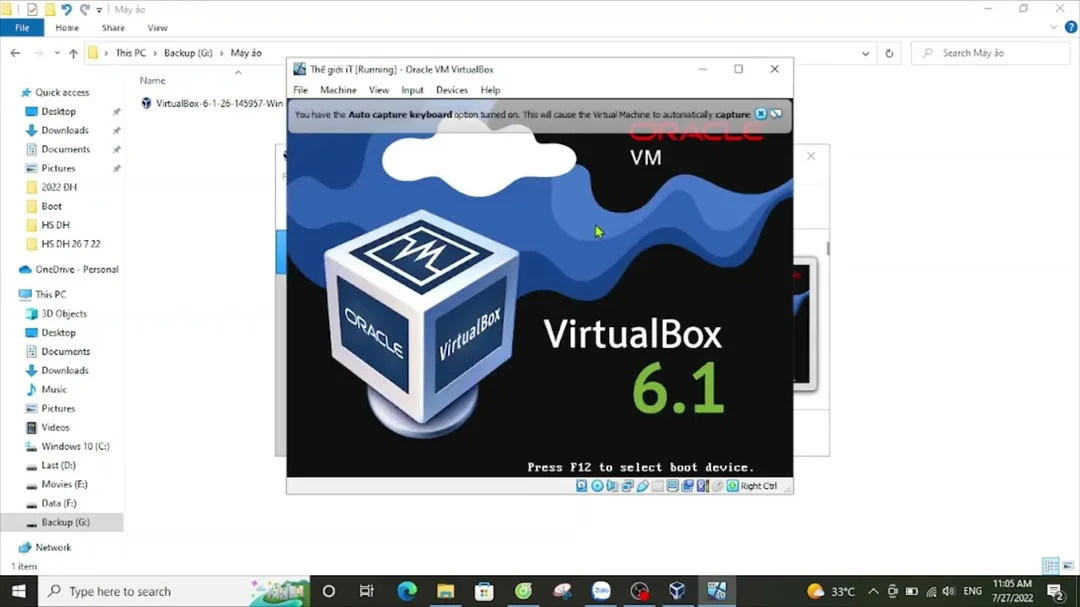Open Windows Start menu
Screen dimensions: 1080x607
click(19, 591)
